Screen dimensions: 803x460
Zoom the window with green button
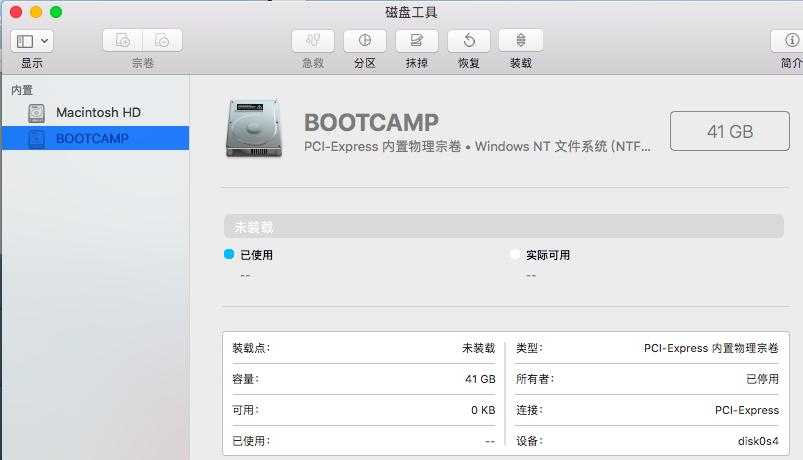pos(56,12)
